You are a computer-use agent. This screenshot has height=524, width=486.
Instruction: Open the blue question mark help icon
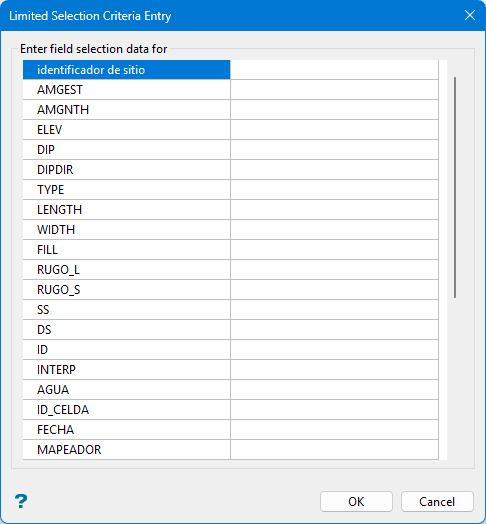click(21, 501)
